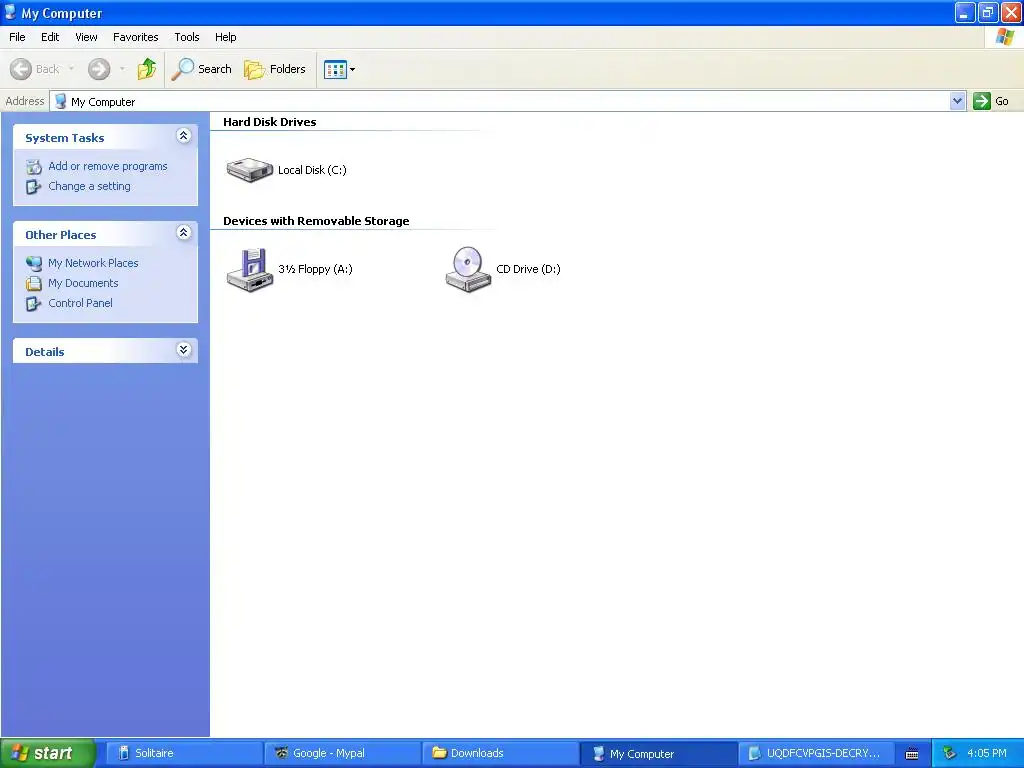Open the Forward history dropdown arrow

coord(122,69)
